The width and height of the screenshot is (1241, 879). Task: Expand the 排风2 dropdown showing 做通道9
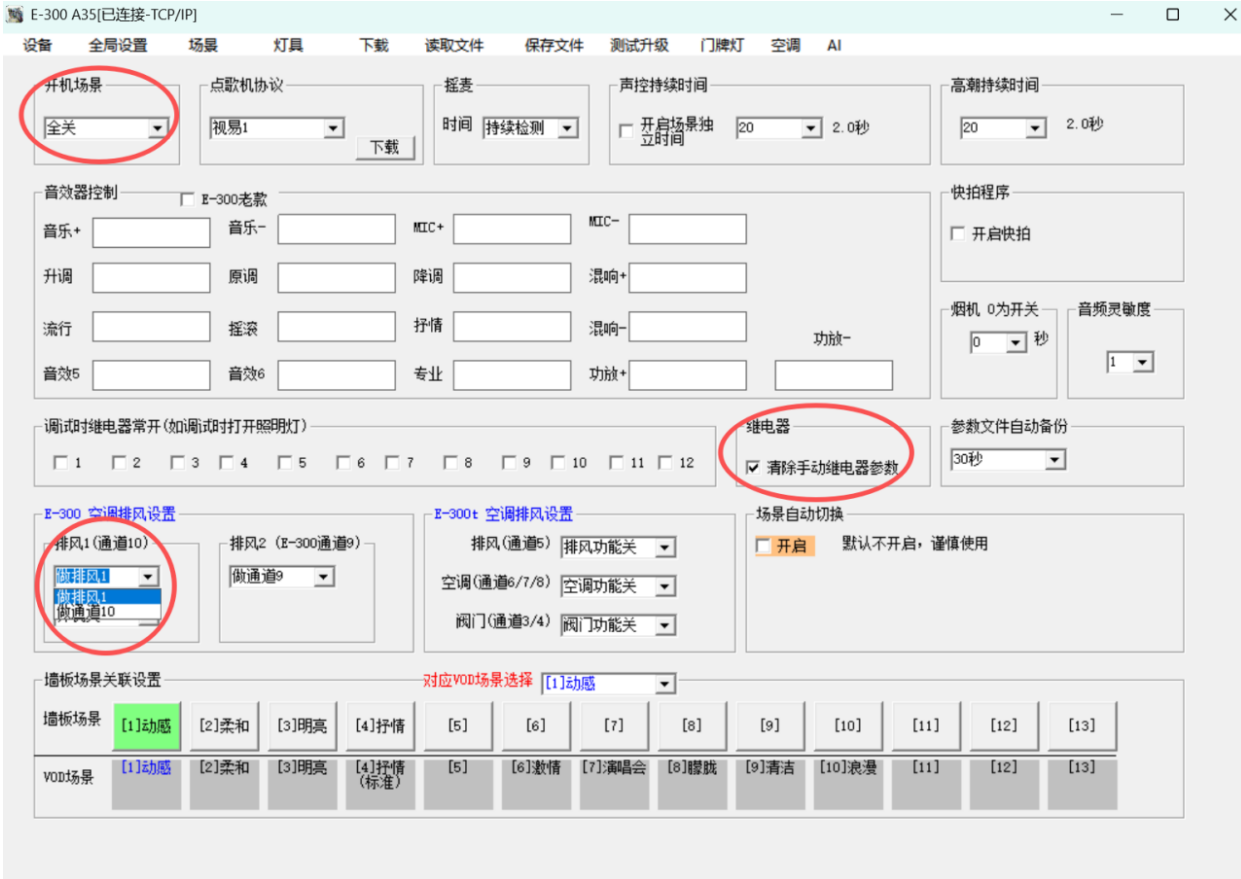click(x=324, y=577)
